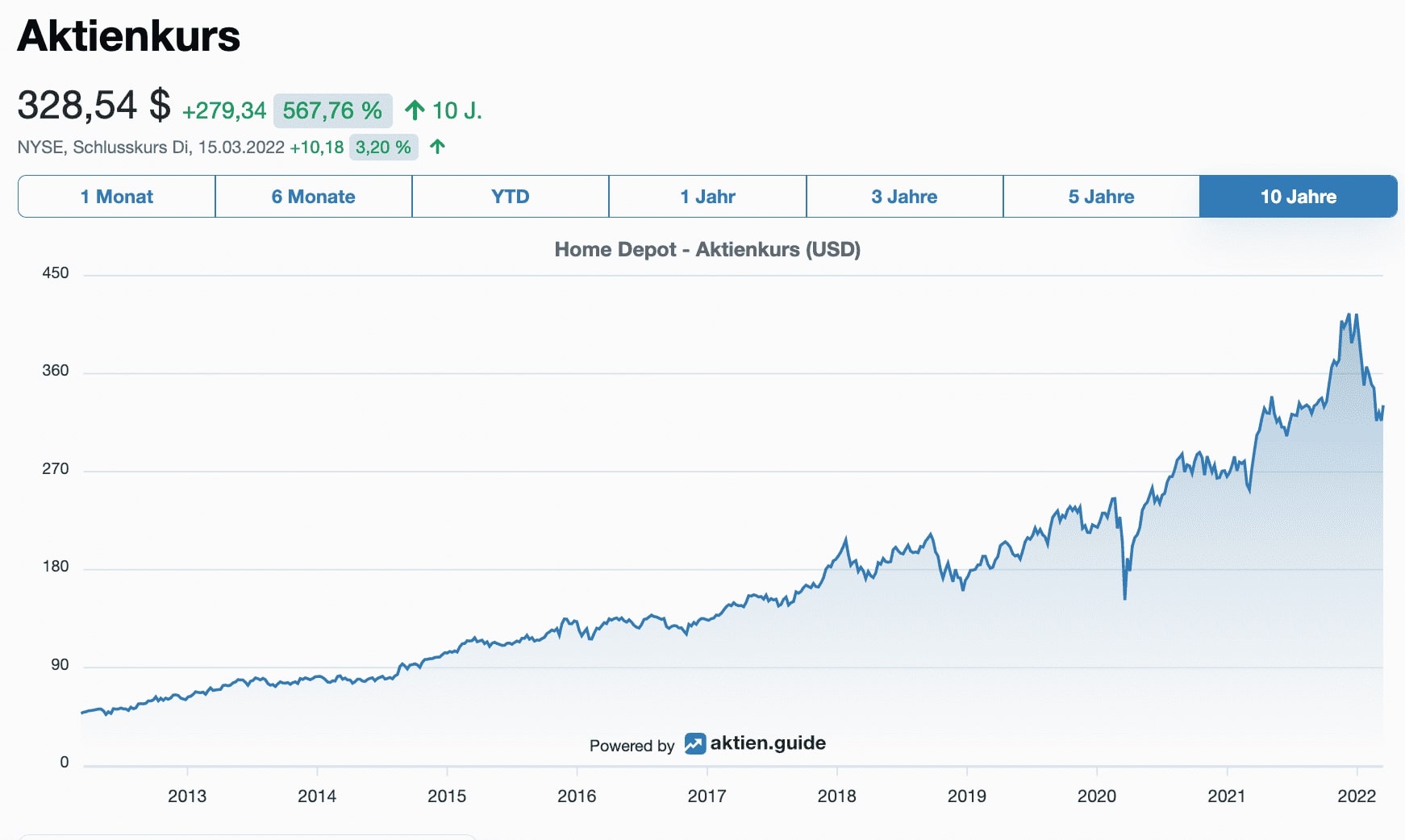Select the 1 Monat time range tab

click(117, 197)
